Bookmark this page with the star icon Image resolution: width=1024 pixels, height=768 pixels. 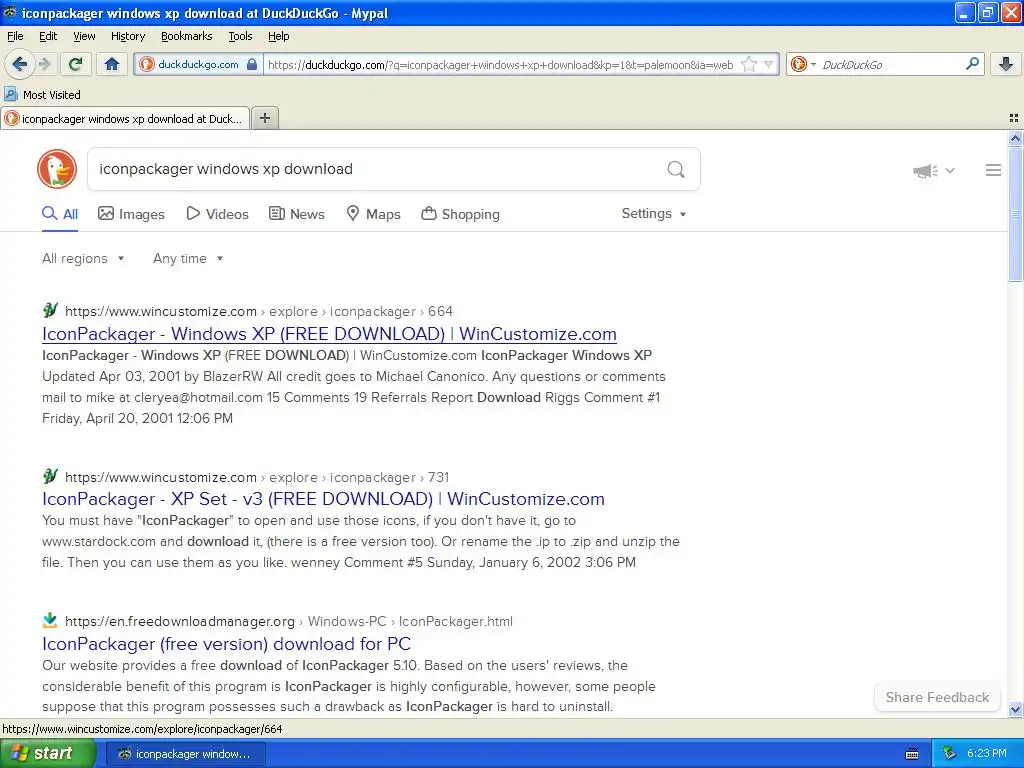click(749, 64)
